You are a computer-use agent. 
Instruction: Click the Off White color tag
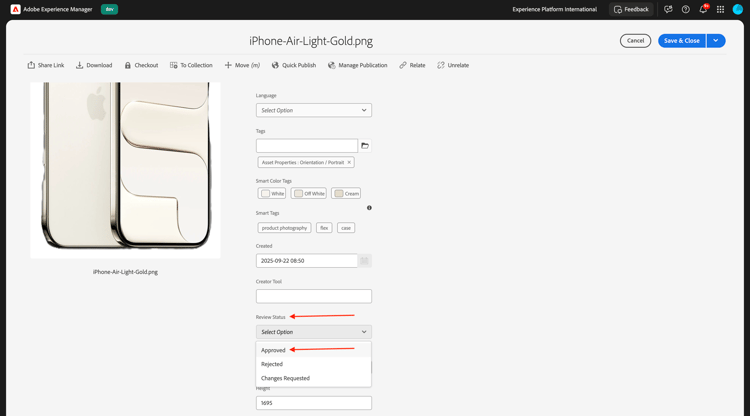click(x=309, y=193)
